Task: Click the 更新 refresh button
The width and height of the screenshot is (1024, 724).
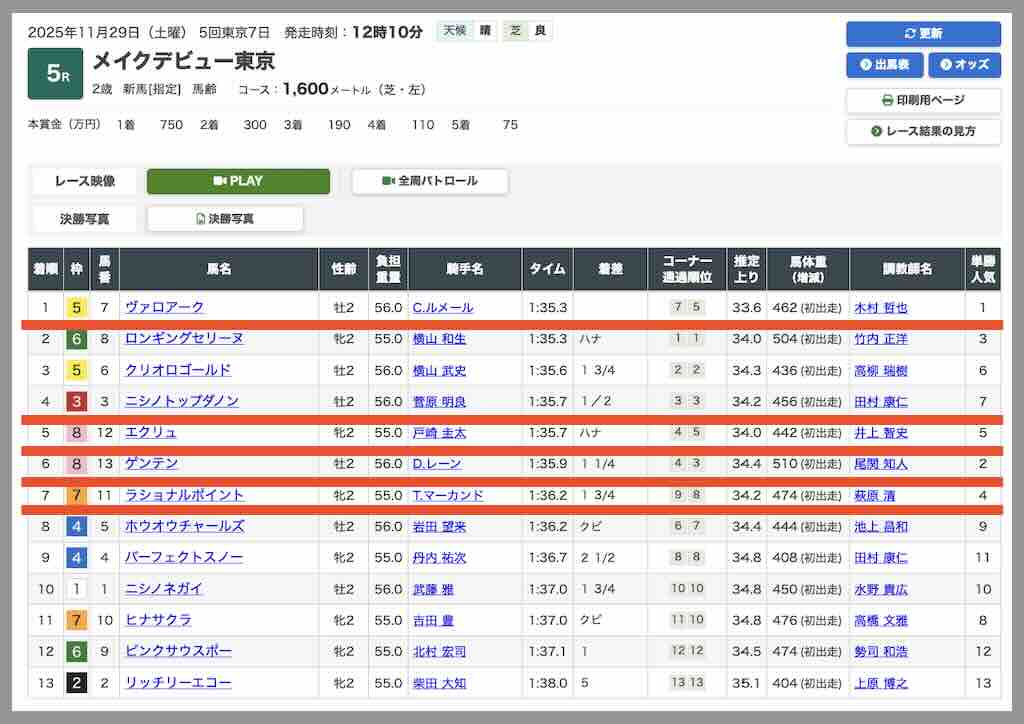Action: (922, 33)
